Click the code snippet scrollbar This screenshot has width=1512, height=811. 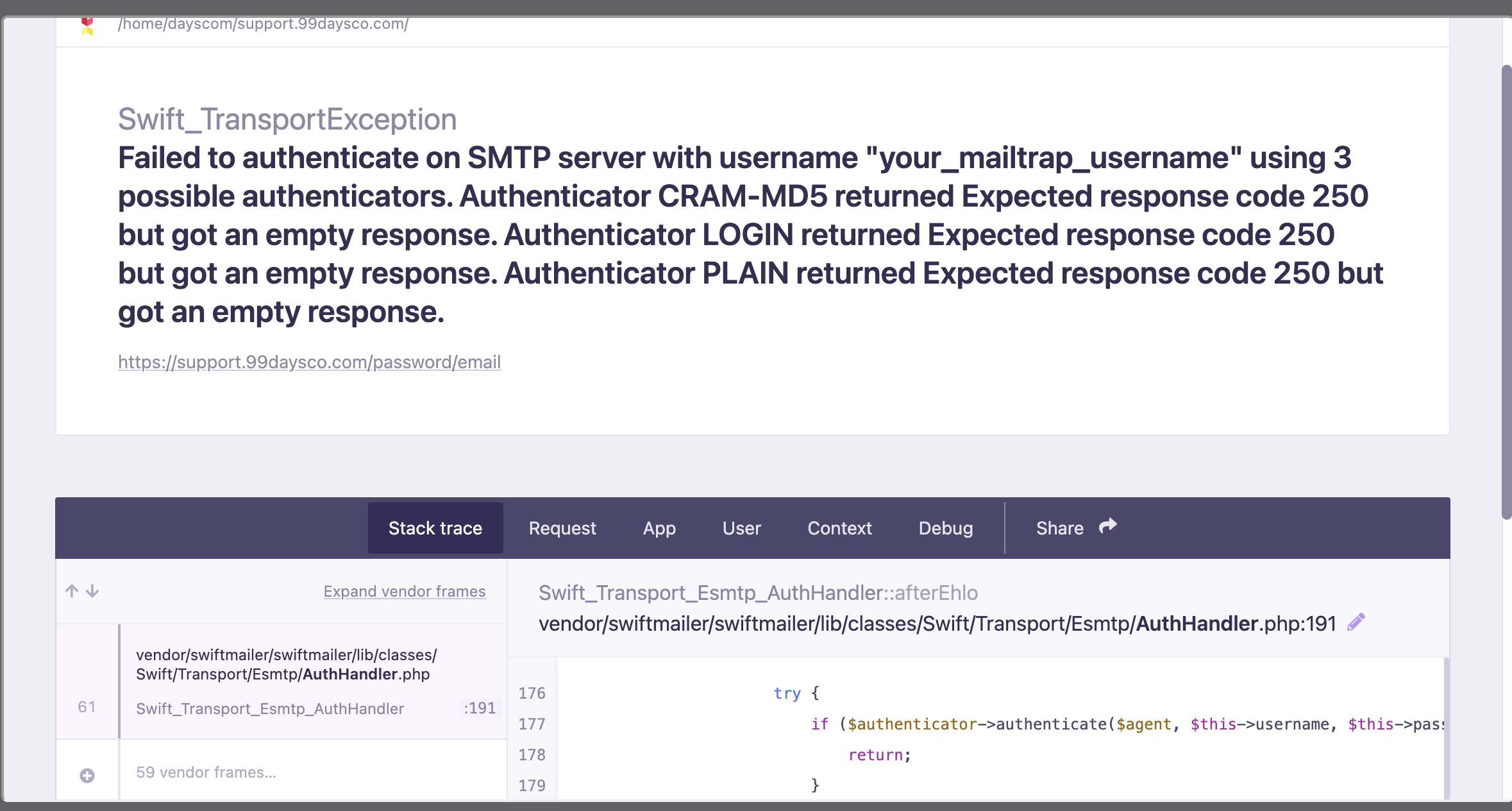(1447, 728)
